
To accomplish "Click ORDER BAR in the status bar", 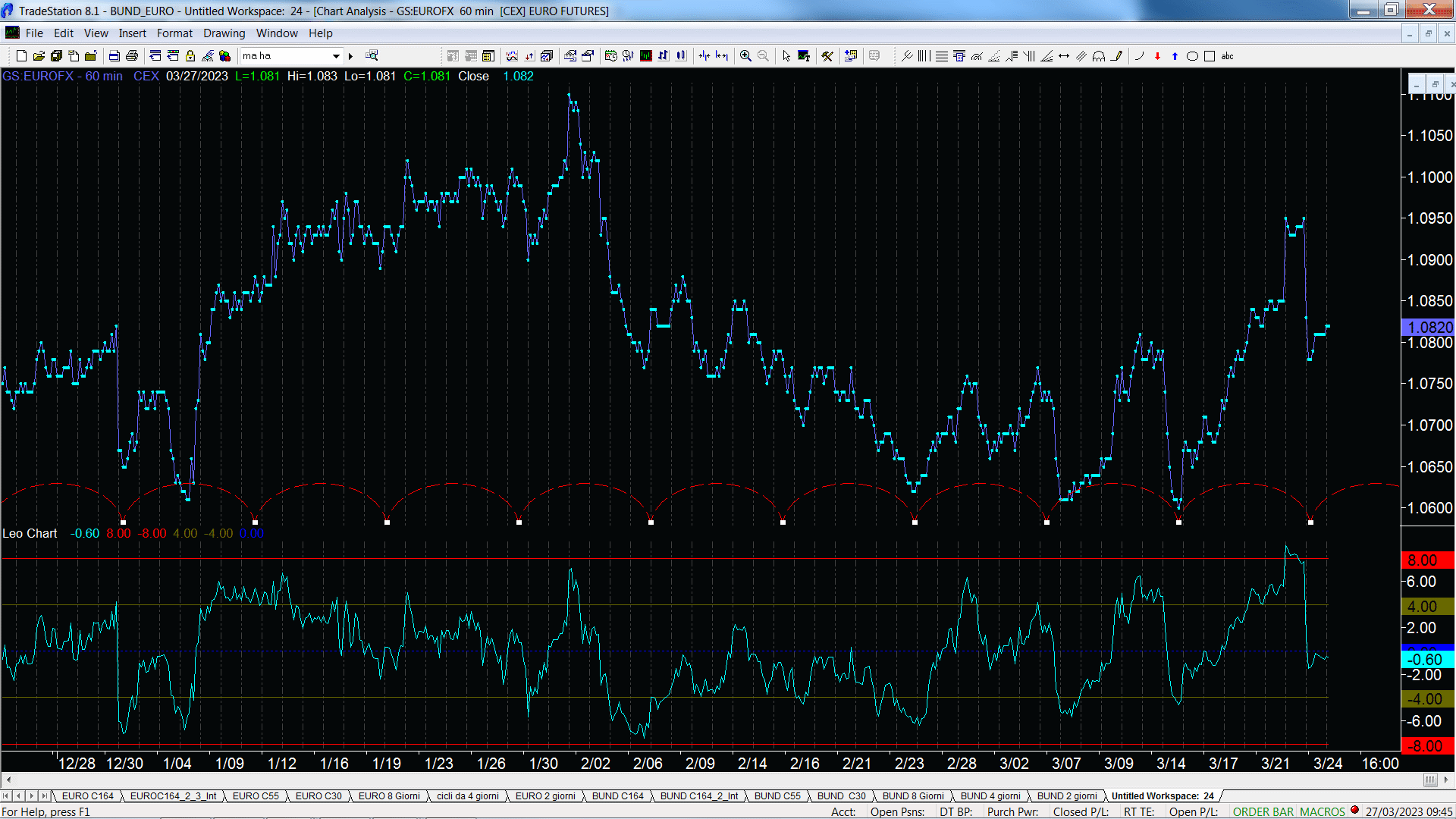I will coord(1263,812).
